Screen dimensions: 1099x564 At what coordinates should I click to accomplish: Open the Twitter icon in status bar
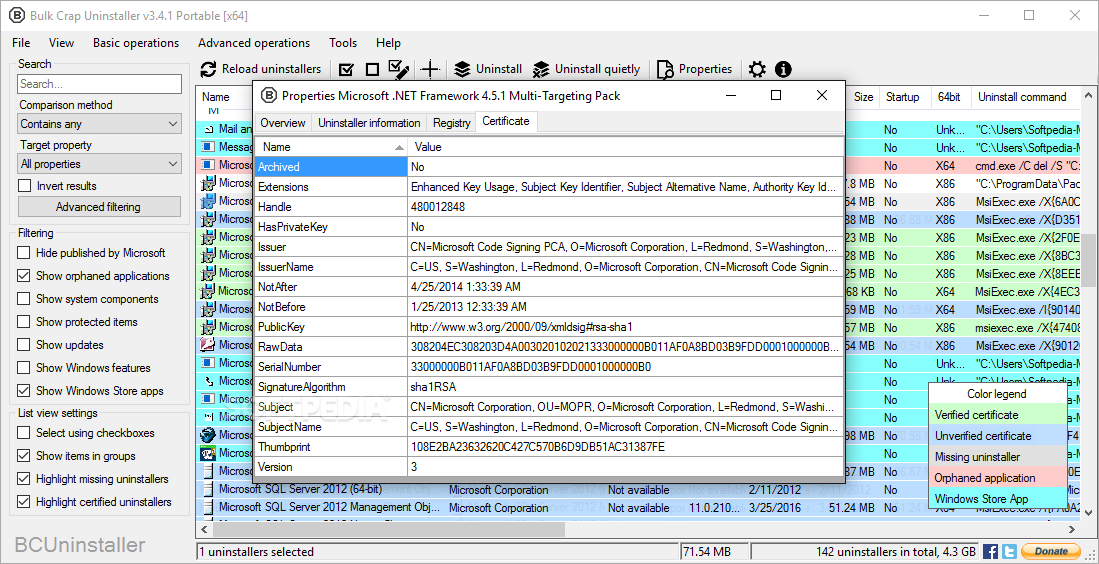click(x=1009, y=551)
